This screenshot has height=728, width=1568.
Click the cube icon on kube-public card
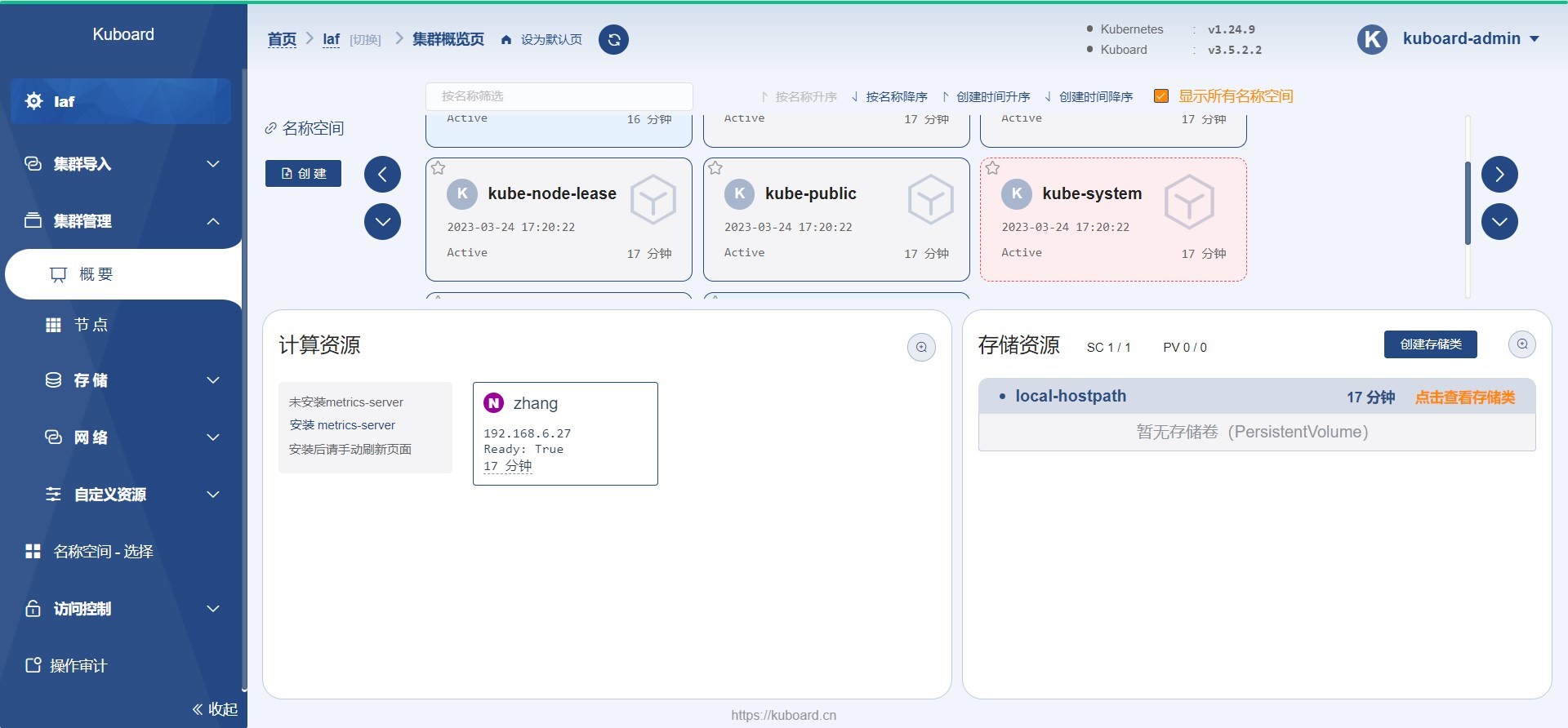coord(931,200)
